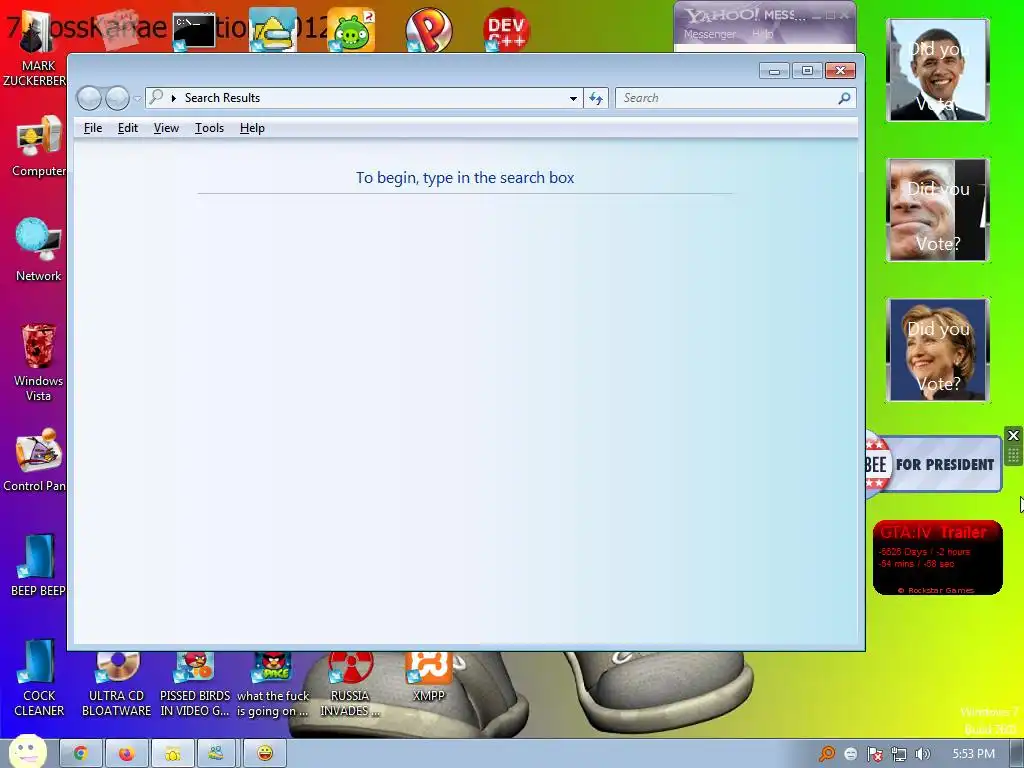This screenshot has height=768, width=1024.
Task: Click the network tray icon
Action: 899,754
